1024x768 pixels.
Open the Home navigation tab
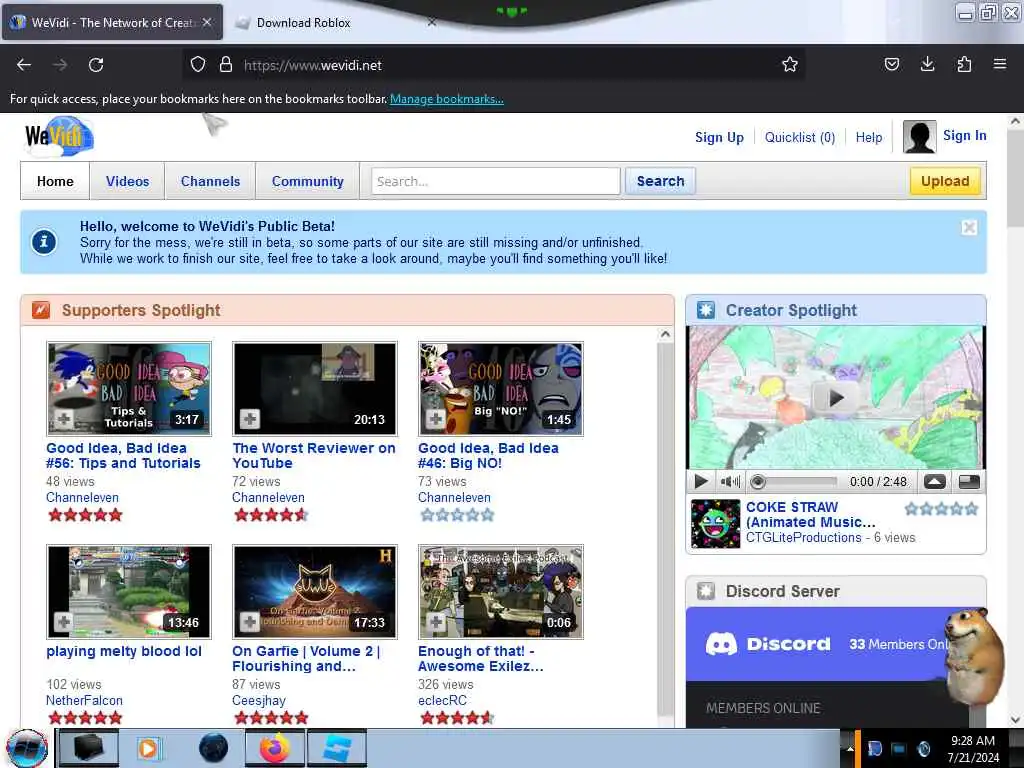[x=55, y=182]
